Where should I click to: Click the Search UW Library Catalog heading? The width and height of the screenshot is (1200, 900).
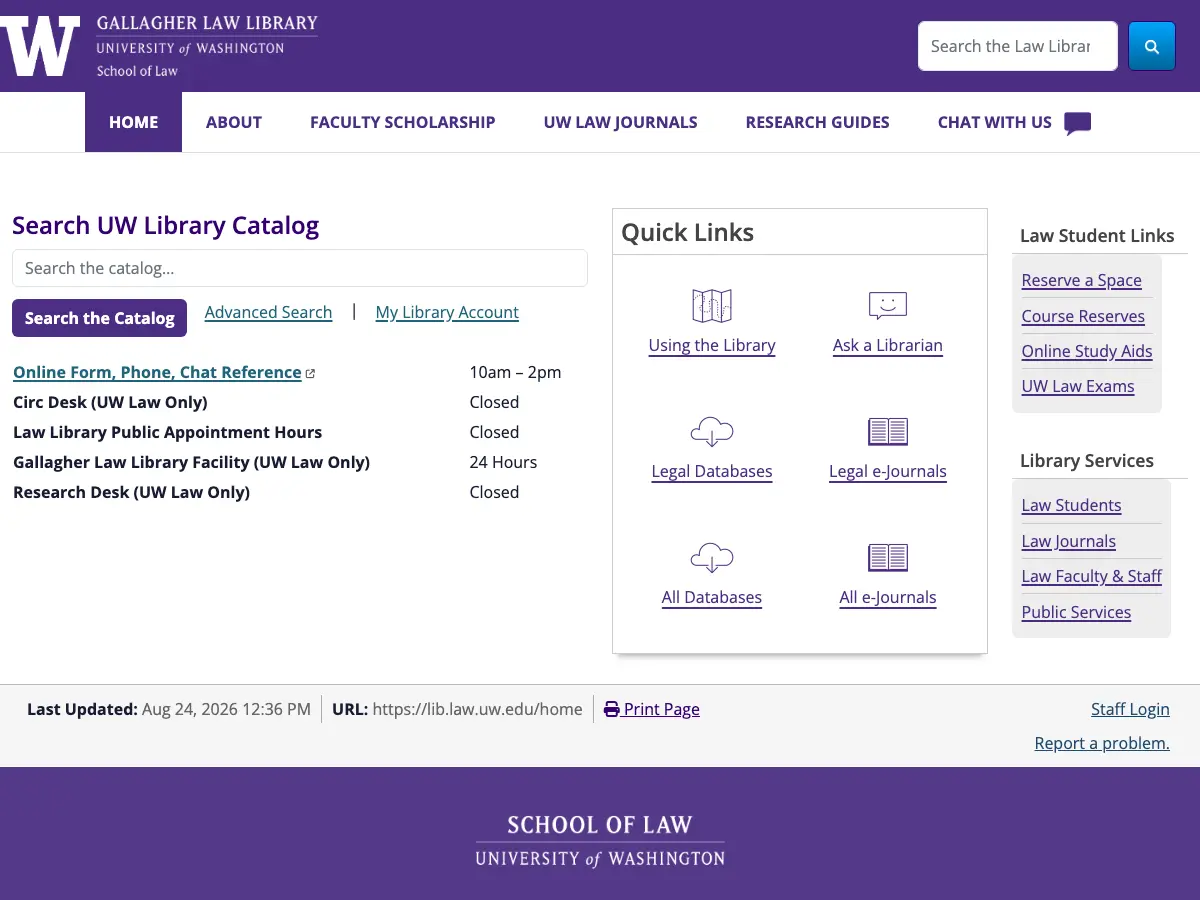(166, 225)
